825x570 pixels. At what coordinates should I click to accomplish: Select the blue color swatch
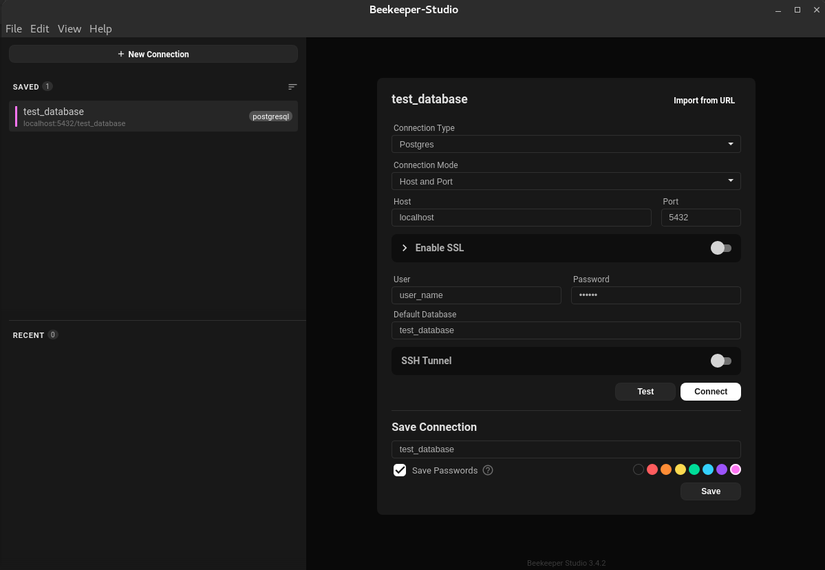point(708,469)
